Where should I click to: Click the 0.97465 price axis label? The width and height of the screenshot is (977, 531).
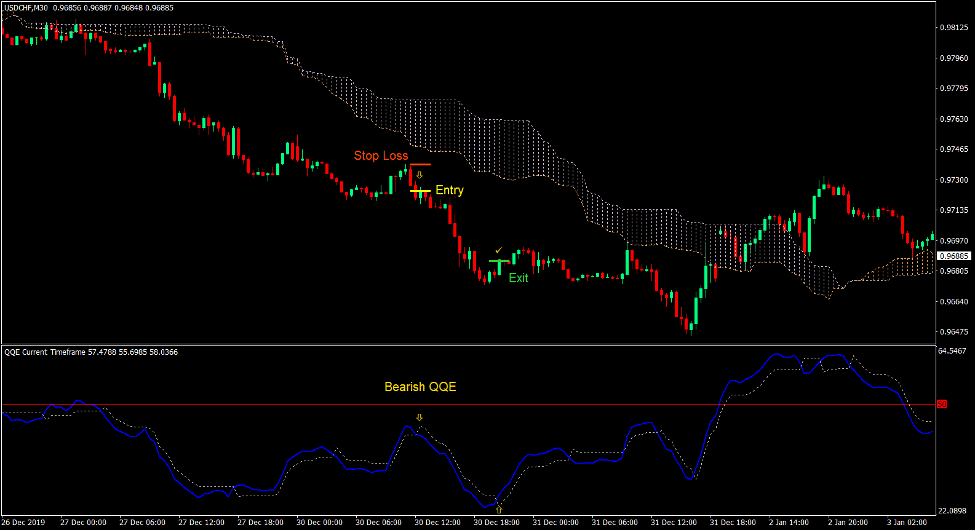pyautogui.click(x=953, y=150)
